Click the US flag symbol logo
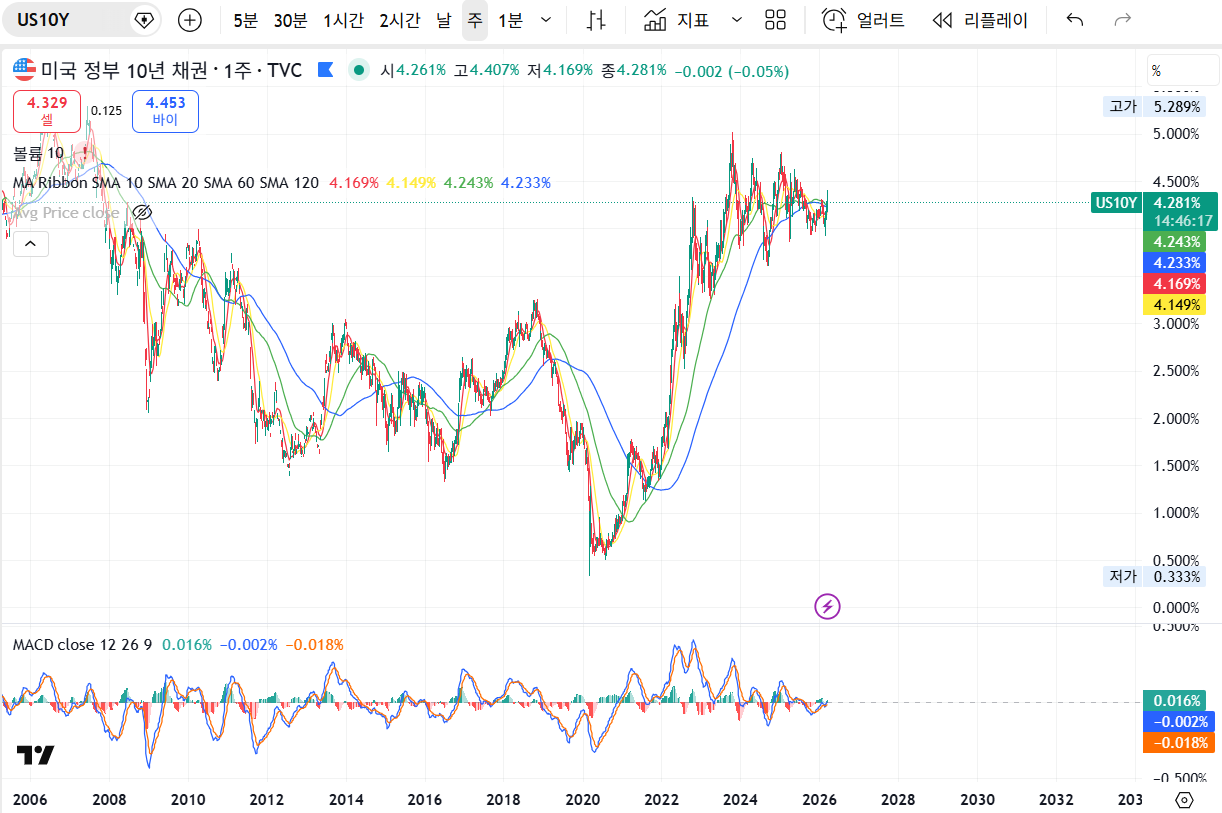Image resolution: width=1222 pixels, height=813 pixels. (23, 70)
